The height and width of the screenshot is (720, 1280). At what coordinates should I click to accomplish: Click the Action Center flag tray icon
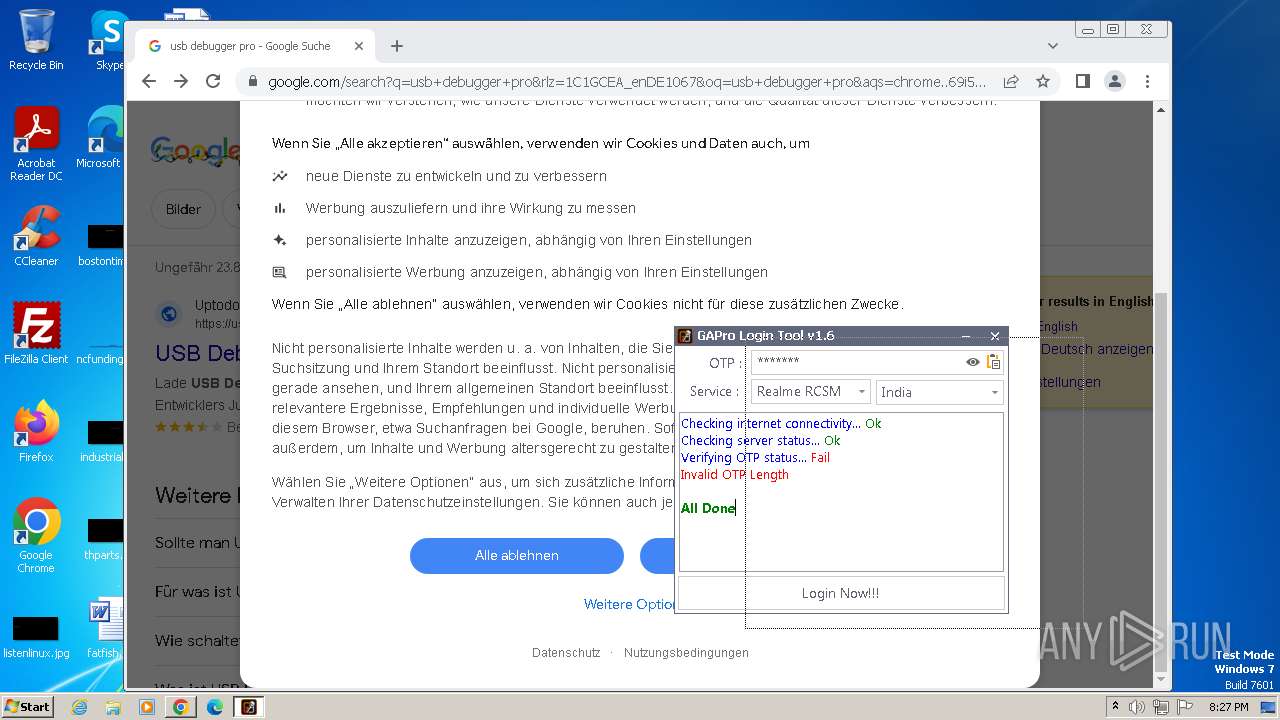click(1184, 707)
